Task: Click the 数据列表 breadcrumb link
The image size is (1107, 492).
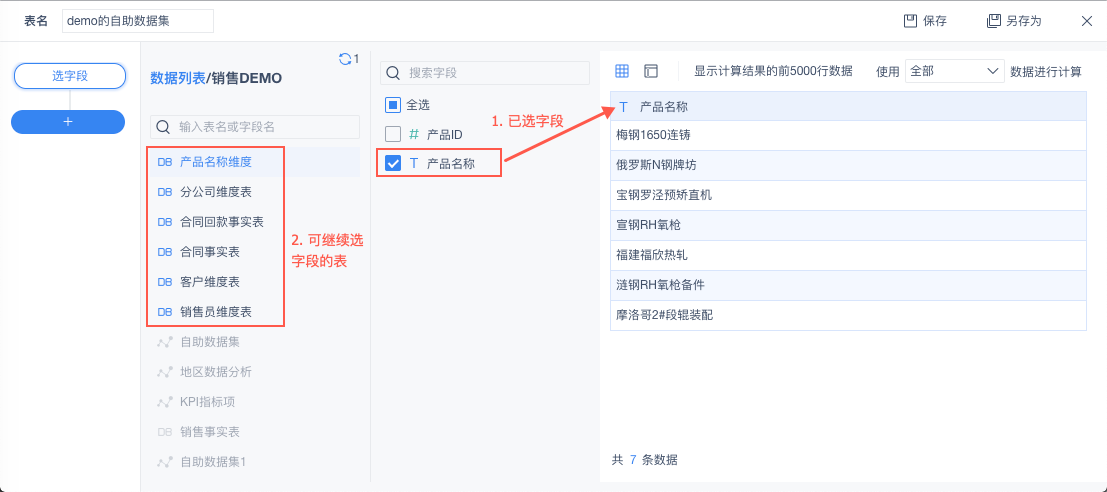Action: 177,78
